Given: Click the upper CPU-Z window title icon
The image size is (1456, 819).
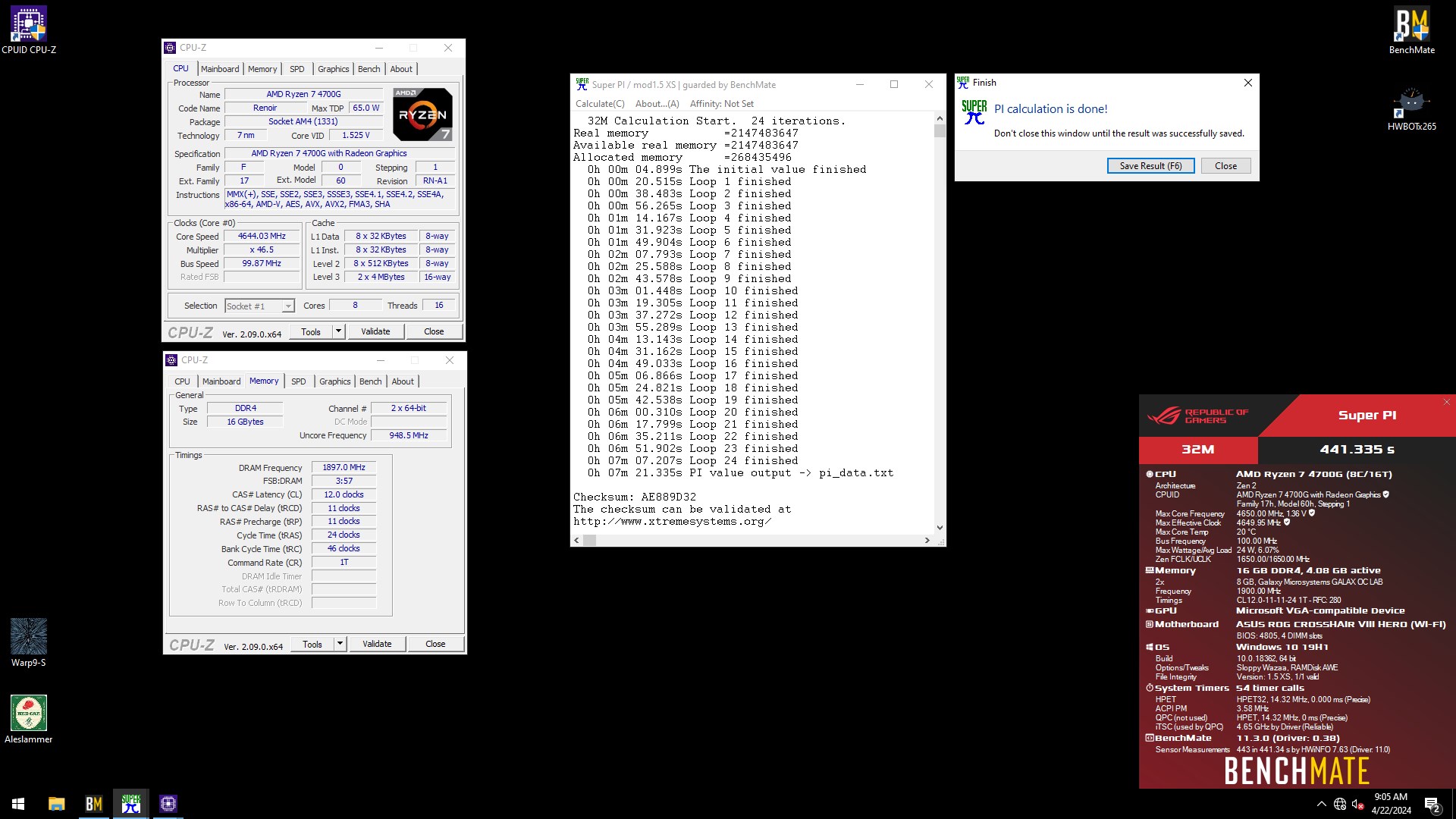Looking at the screenshot, I should pyautogui.click(x=171, y=48).
